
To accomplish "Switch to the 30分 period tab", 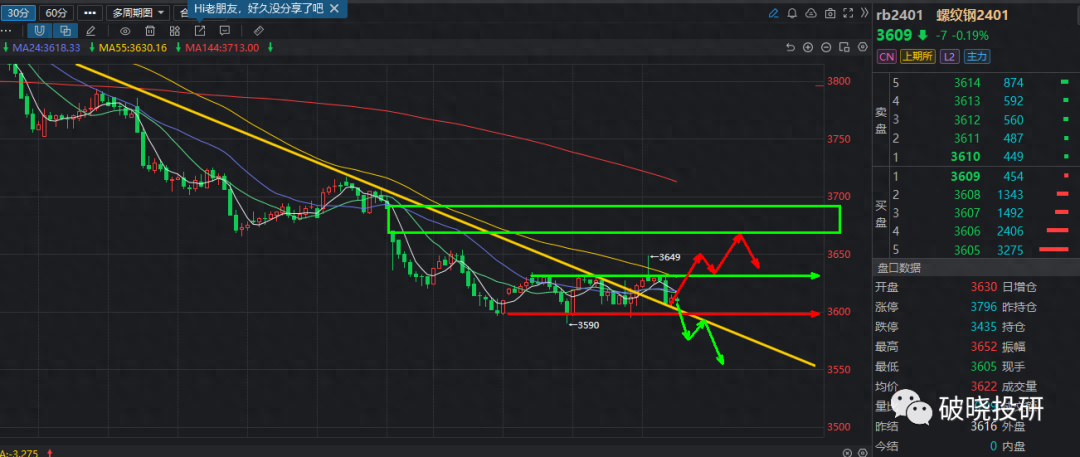I will pyautogui.click(x=17, y=13).
